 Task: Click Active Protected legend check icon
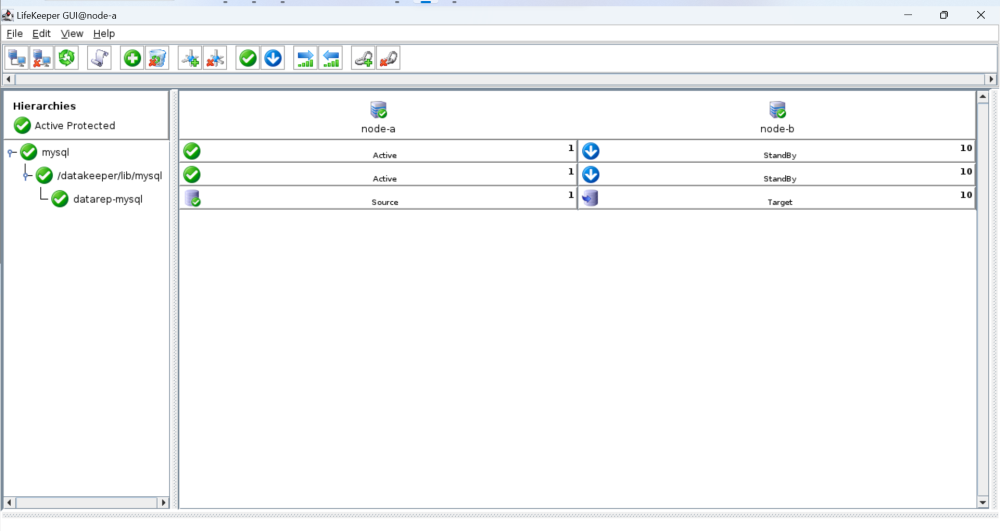(x=22, y=126)
